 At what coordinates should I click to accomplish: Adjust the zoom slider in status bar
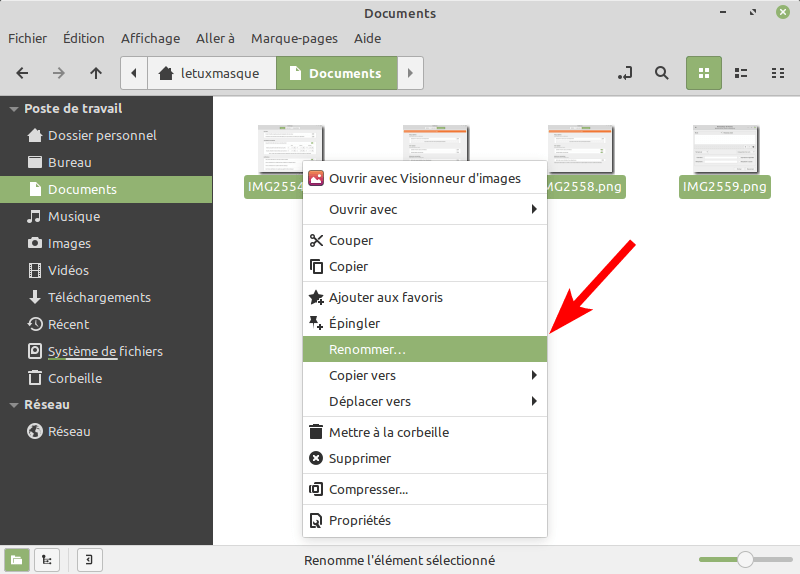(745, 560)
